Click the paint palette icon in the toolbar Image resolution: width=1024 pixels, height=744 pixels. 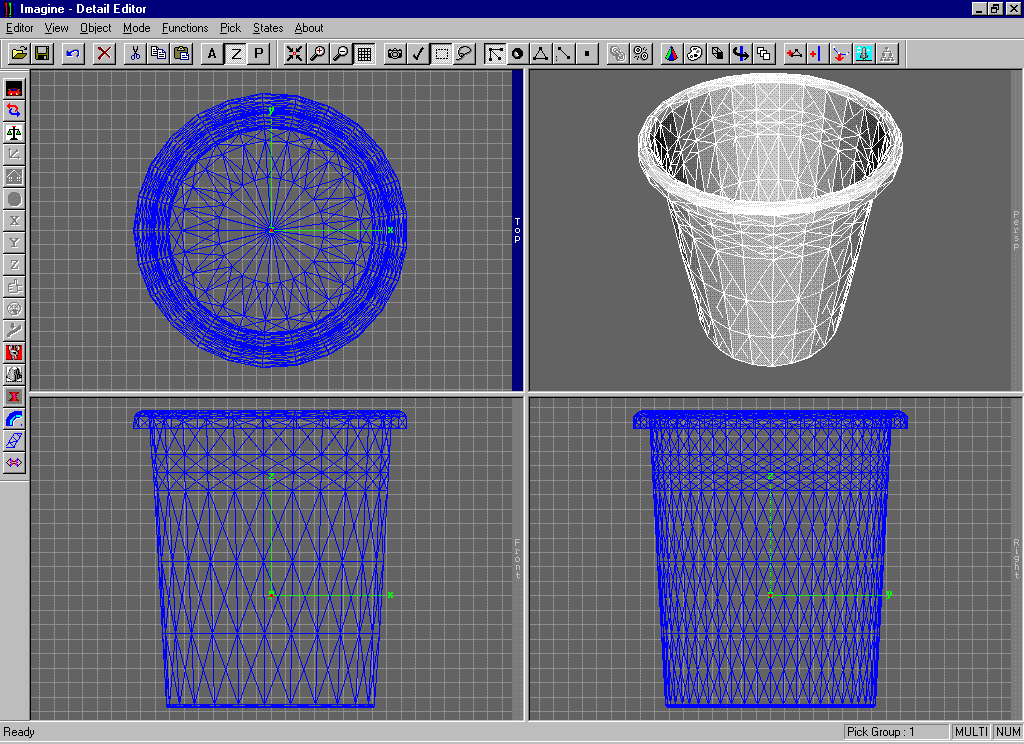695,54
